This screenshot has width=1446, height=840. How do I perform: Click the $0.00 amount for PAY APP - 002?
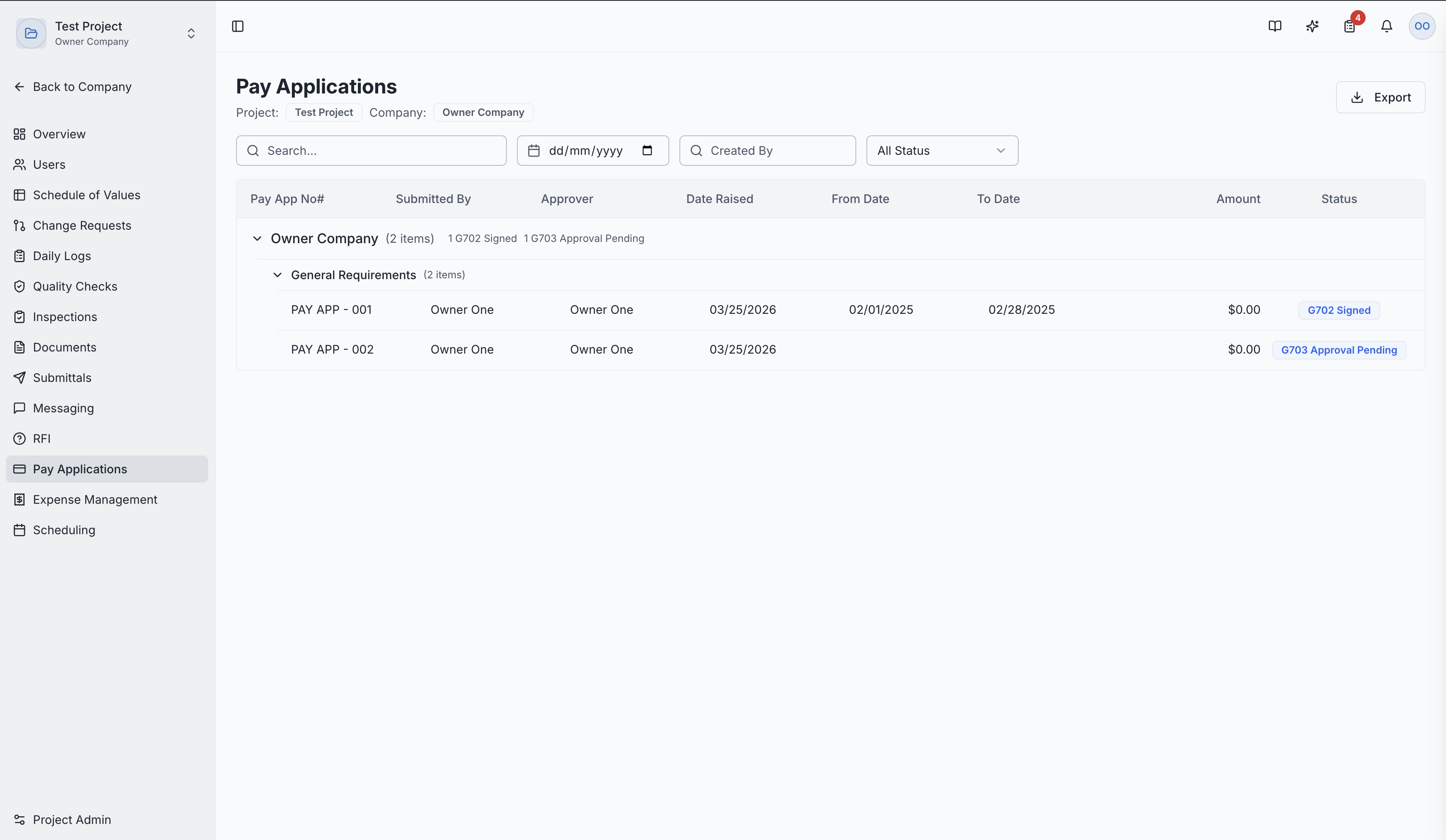[x=1244, y=349]
